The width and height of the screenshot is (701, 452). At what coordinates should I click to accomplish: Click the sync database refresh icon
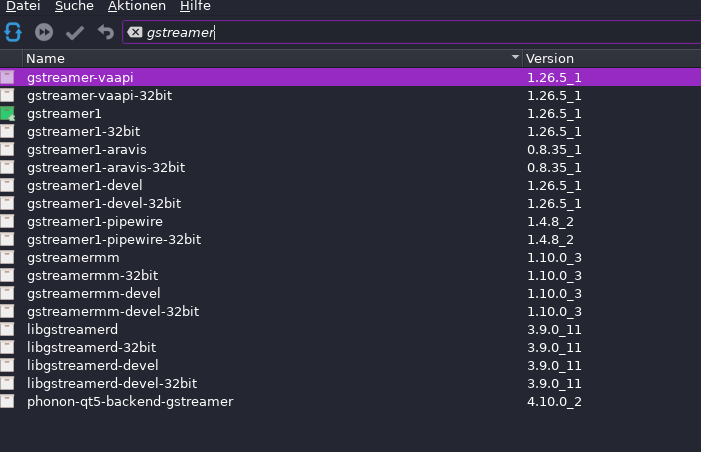click(x=13, y=32)
